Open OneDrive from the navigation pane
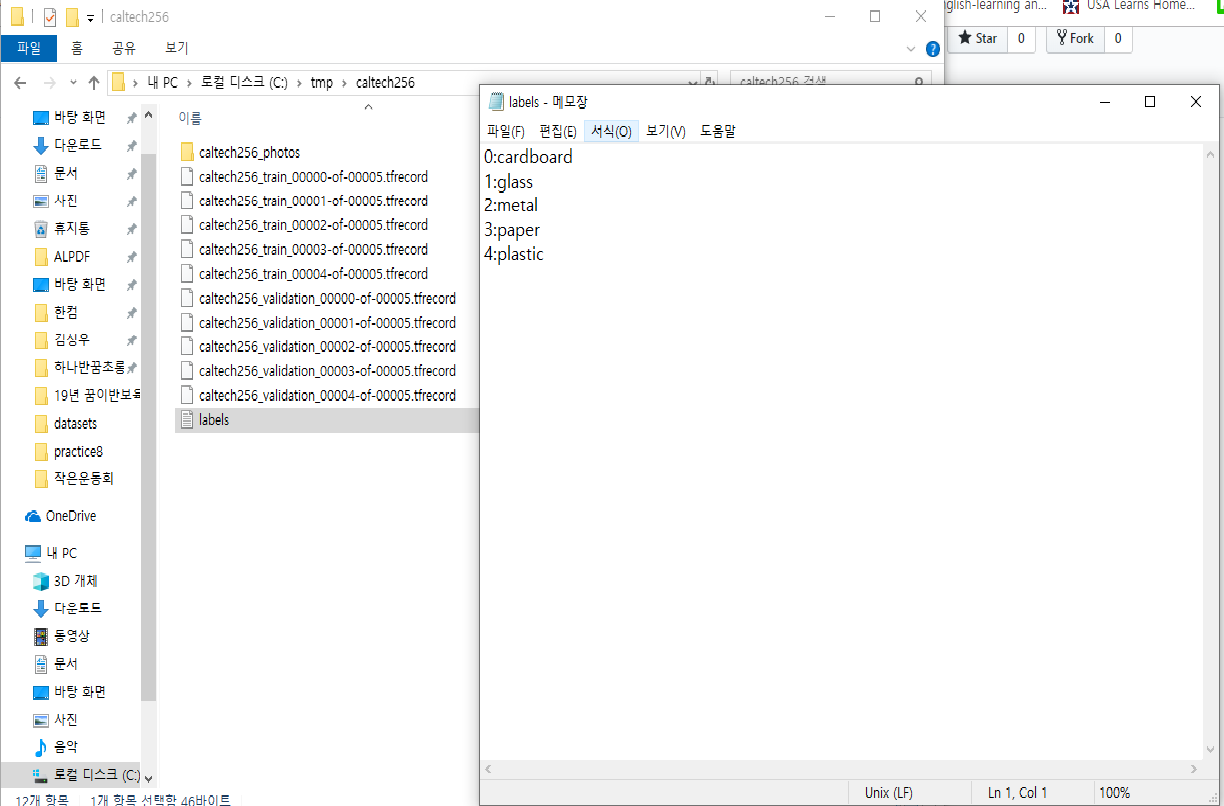 (73, 515)
